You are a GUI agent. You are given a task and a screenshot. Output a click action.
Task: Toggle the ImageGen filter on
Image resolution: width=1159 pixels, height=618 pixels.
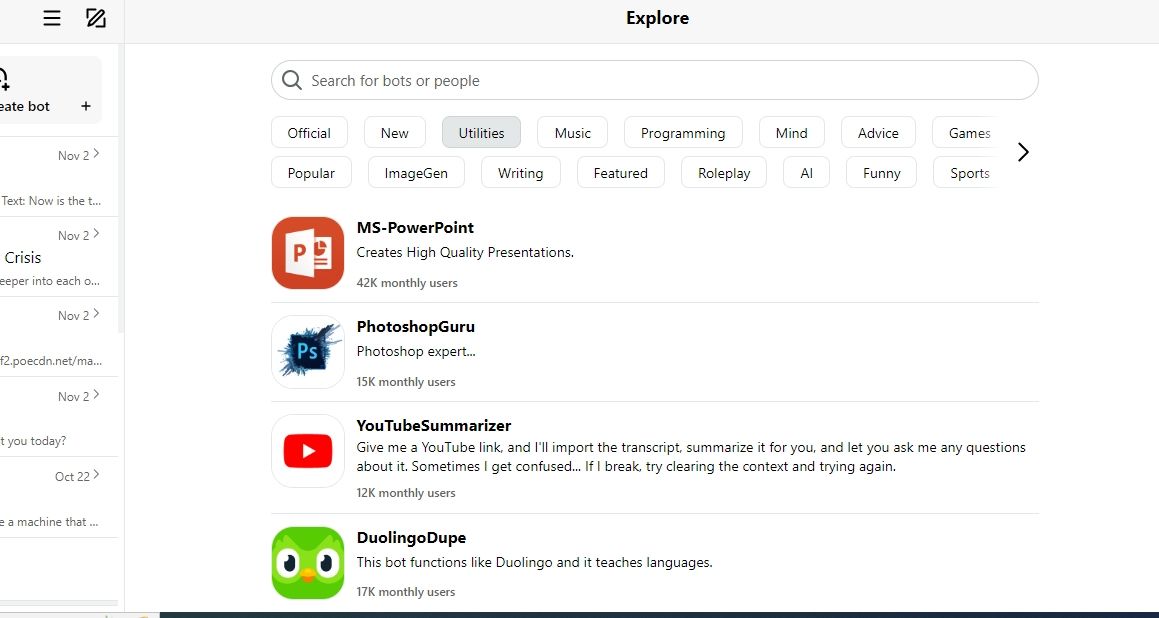tap(416, 172)
